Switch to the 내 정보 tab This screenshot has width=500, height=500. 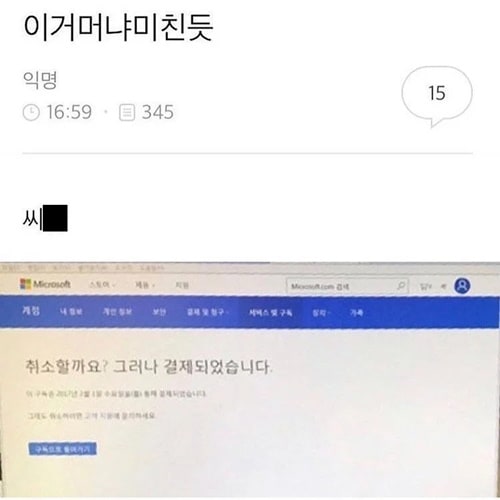pyautogui.click(x=71, y=312)
